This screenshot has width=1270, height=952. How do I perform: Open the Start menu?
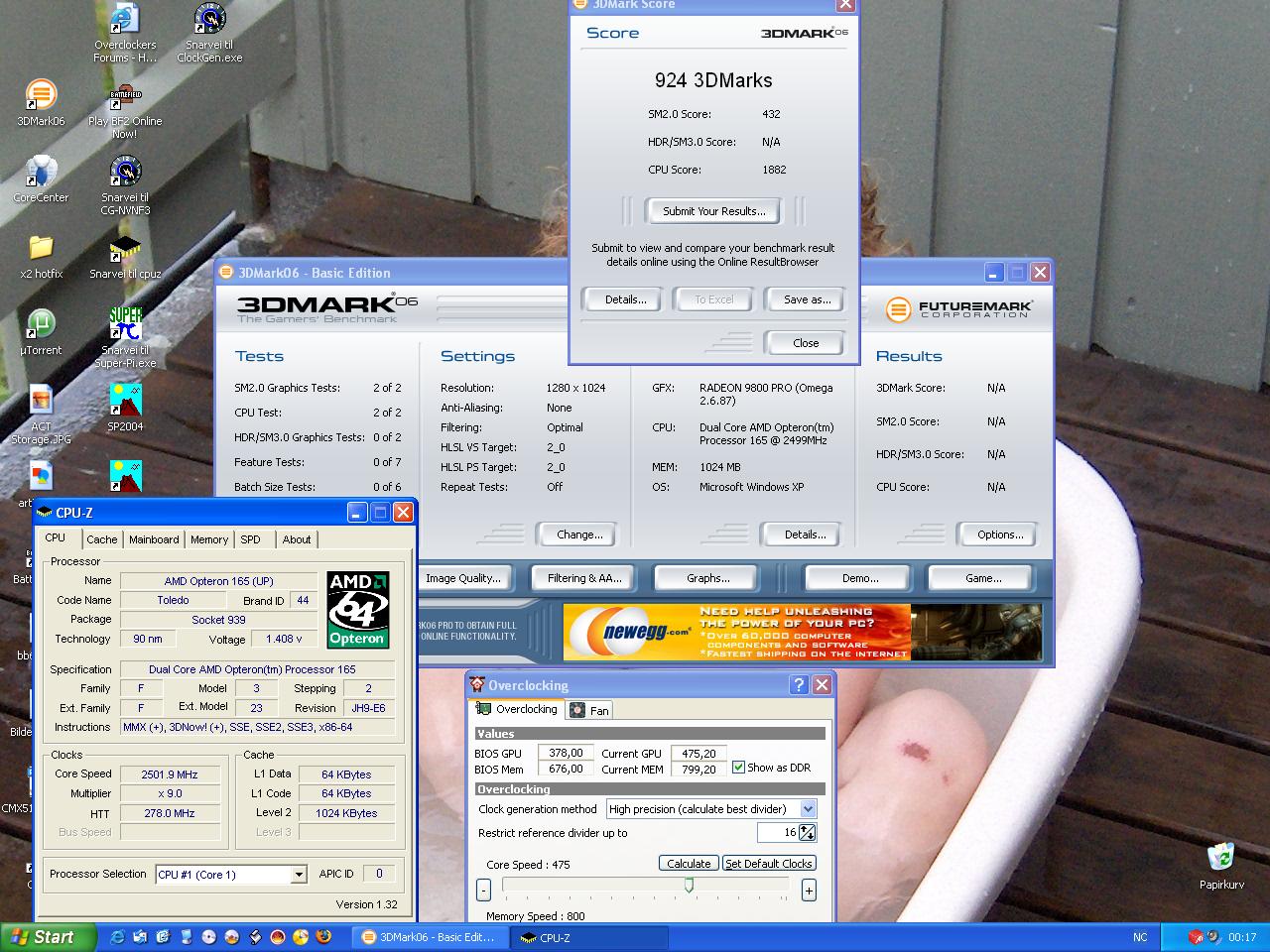(x=49, y=937)
